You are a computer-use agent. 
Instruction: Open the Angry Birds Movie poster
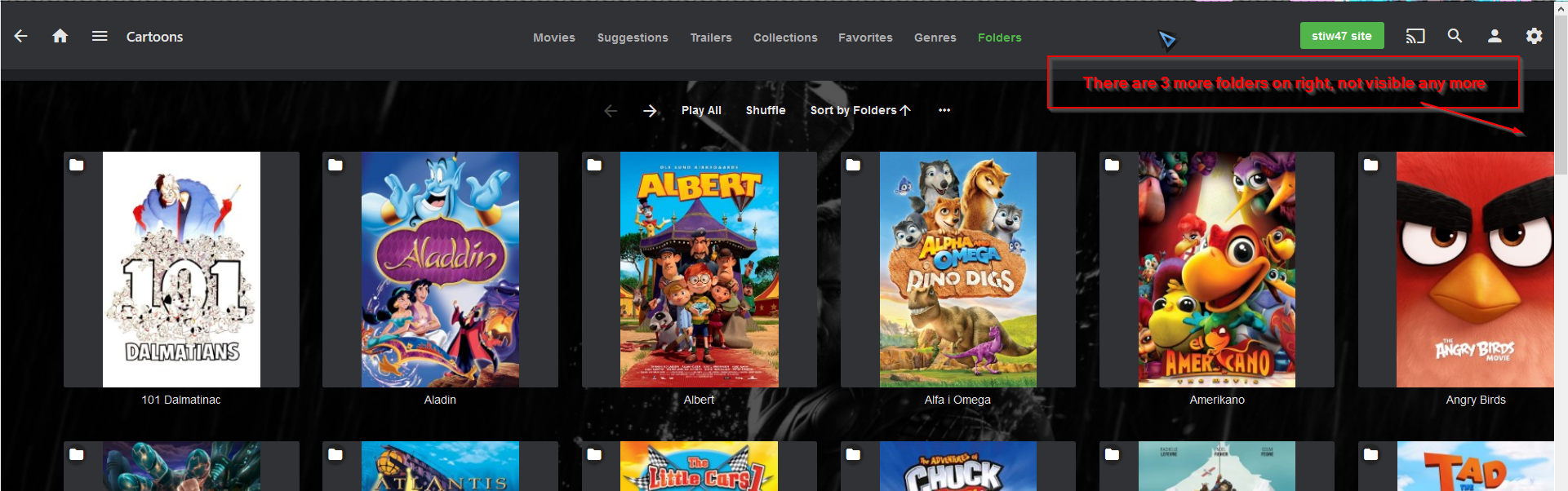[1475, 269]
